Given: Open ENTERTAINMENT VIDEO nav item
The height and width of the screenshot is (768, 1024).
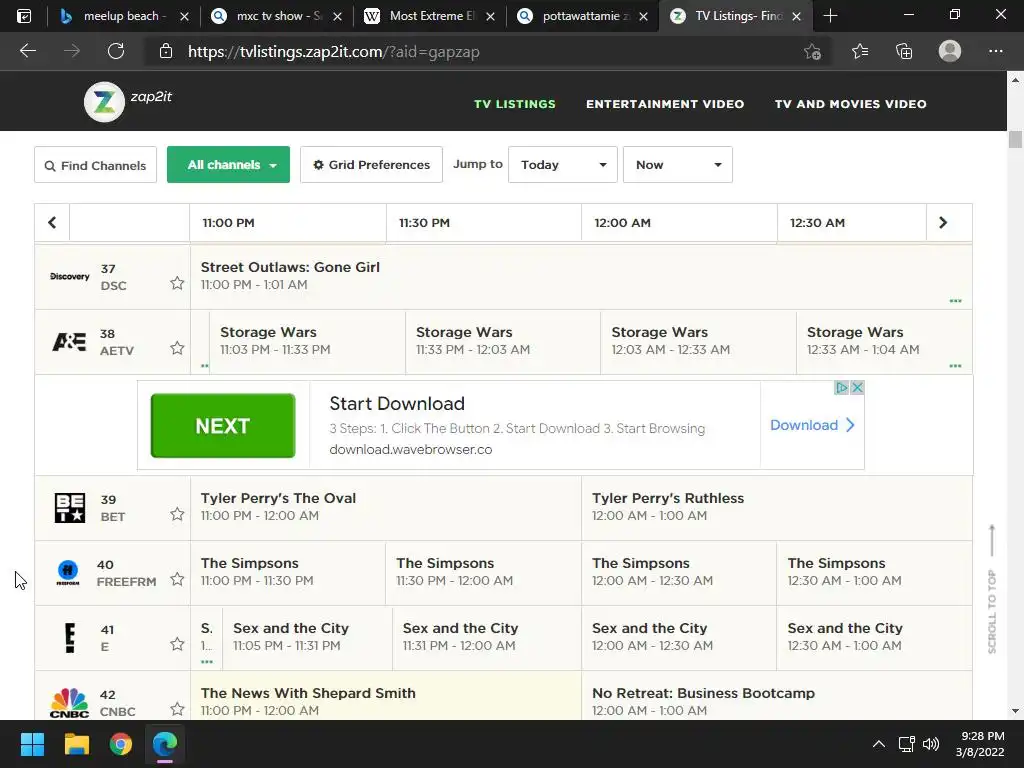Looking at the screenshot, I should click(665, 104).
